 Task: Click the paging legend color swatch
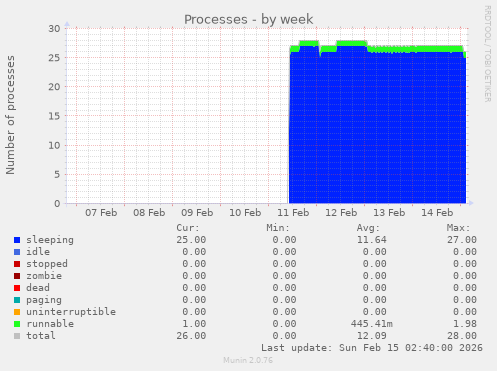click(17, 300)
